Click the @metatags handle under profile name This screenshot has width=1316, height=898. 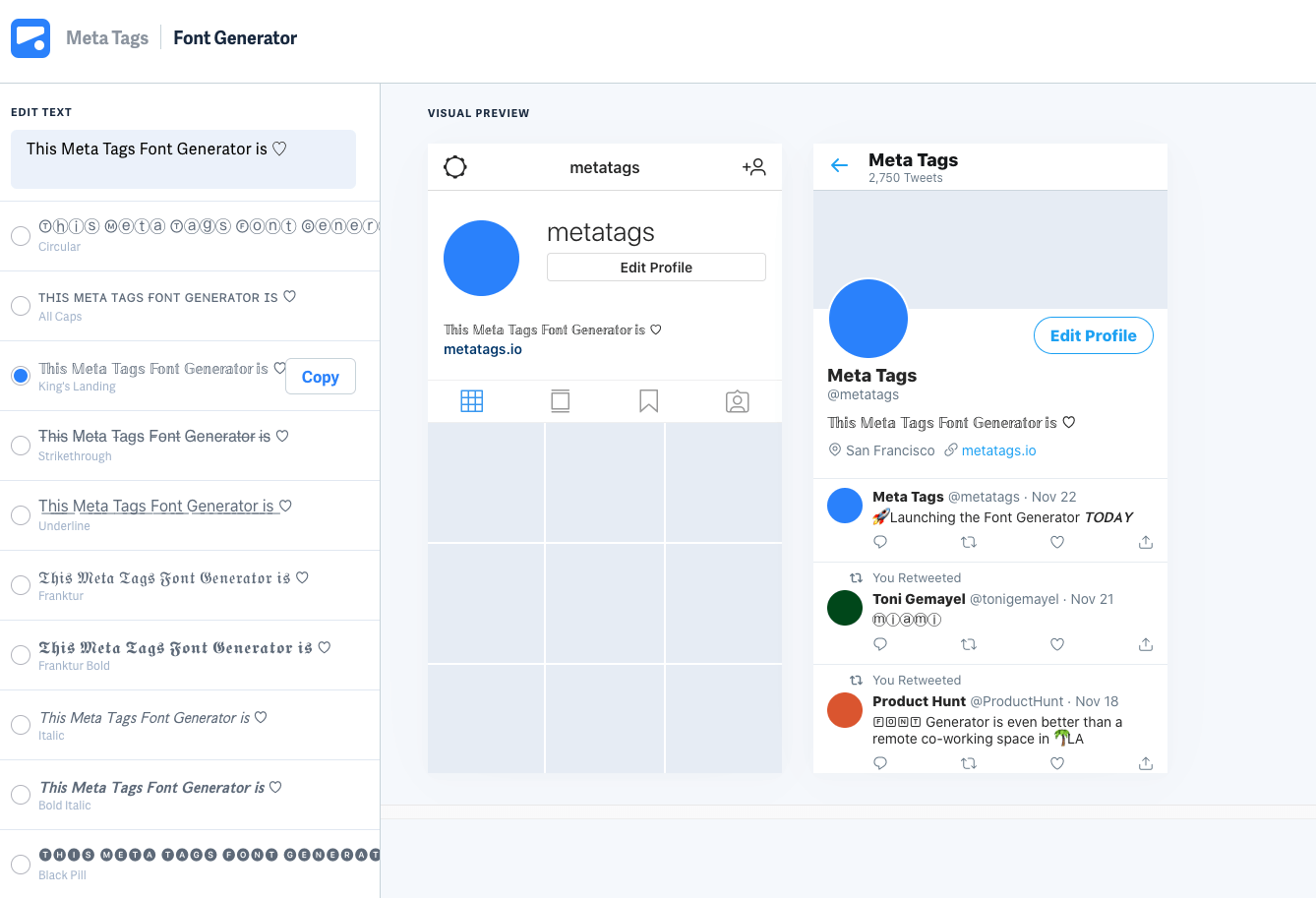point(864,394)
